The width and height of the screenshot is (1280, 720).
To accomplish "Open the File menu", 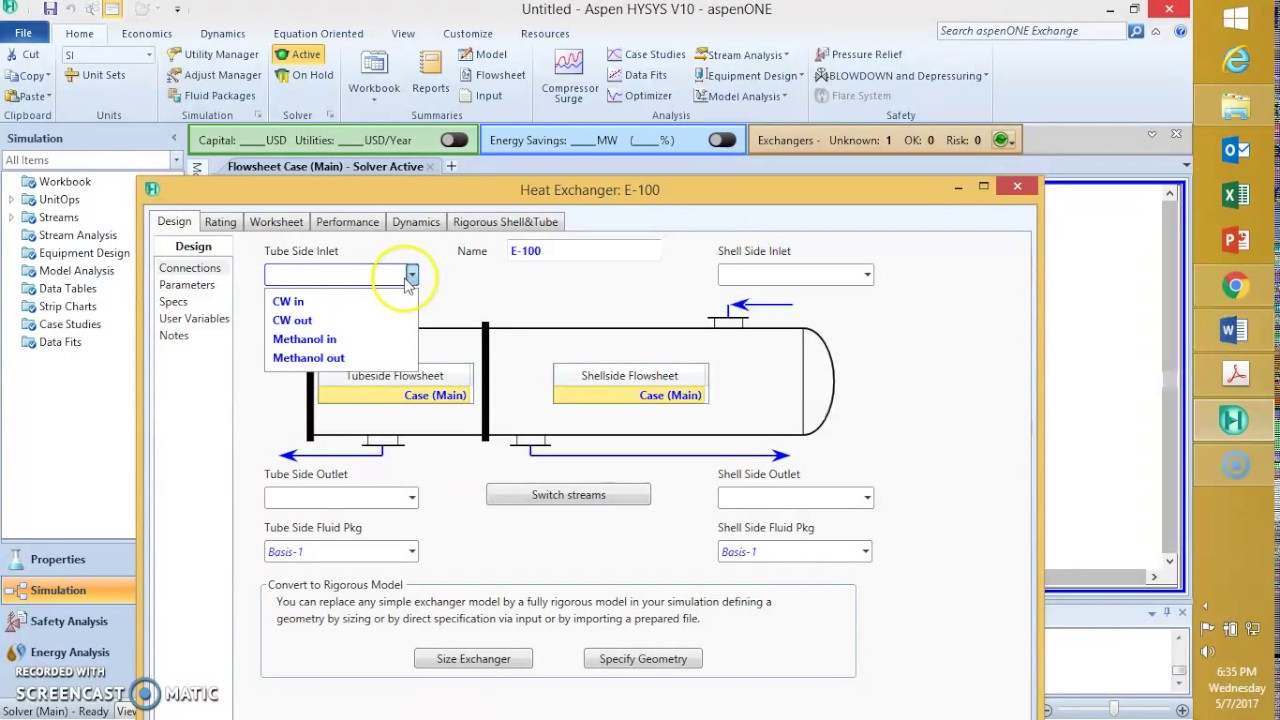I will coord(23,33).
